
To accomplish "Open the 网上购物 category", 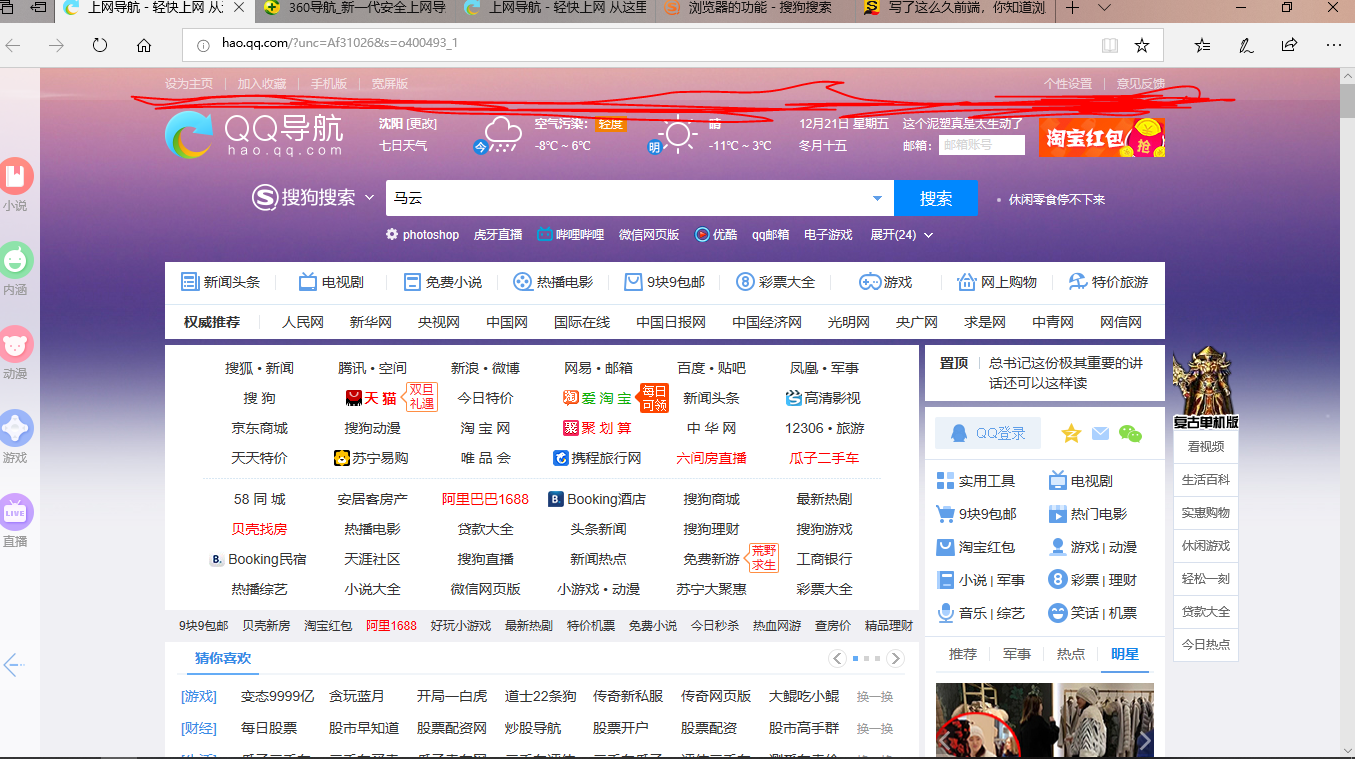I will (997, 282).
